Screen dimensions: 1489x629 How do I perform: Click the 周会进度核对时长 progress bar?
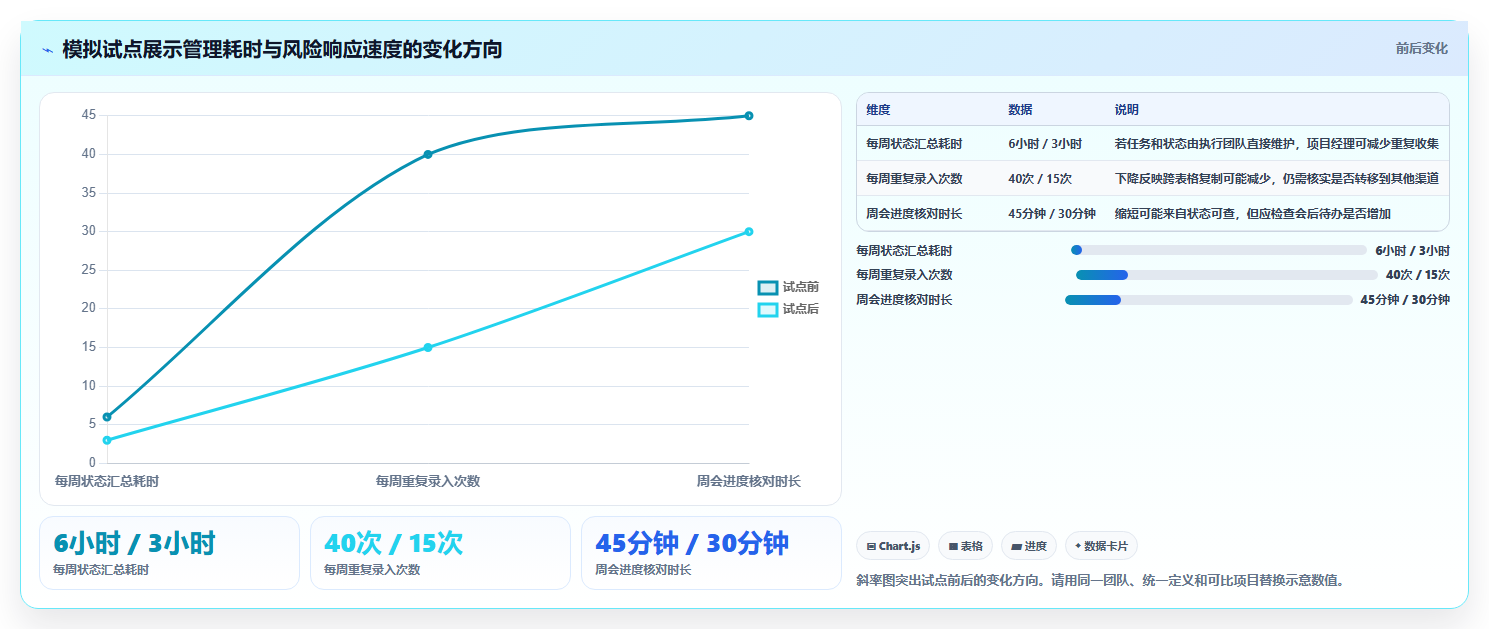pyautogui.click(x=1209, y=300)
